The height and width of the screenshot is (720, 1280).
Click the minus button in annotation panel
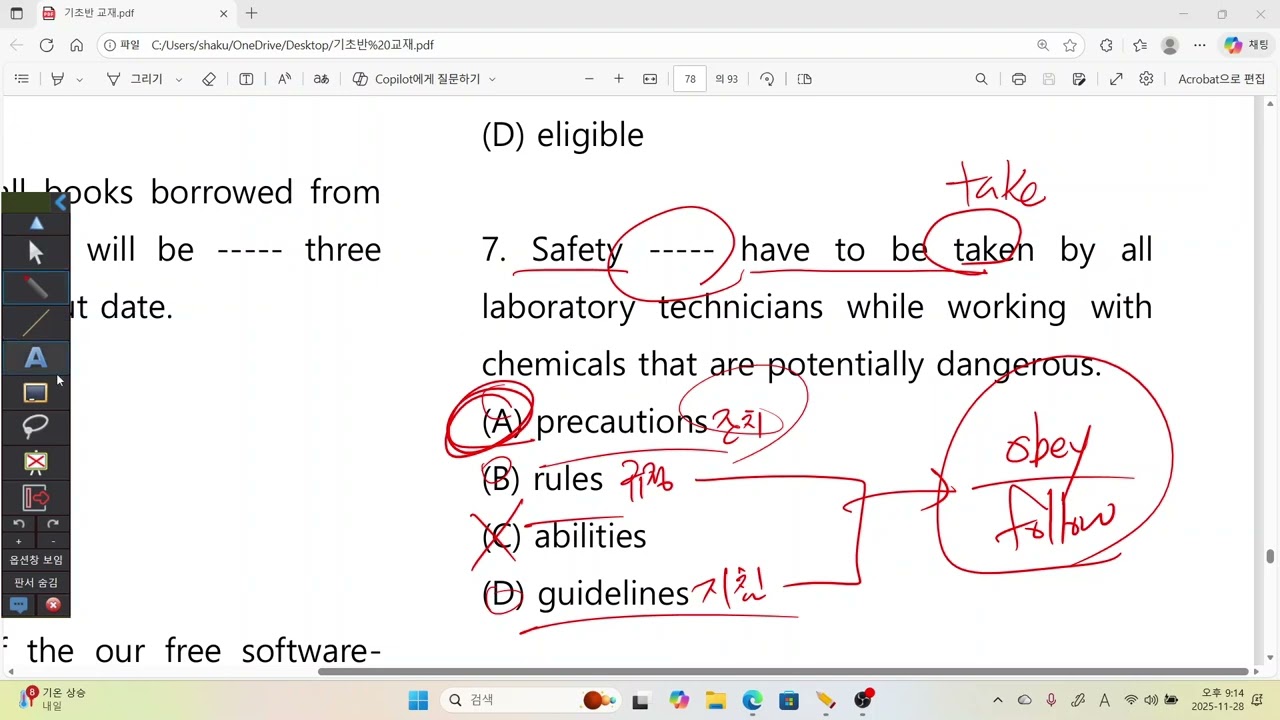53,541
